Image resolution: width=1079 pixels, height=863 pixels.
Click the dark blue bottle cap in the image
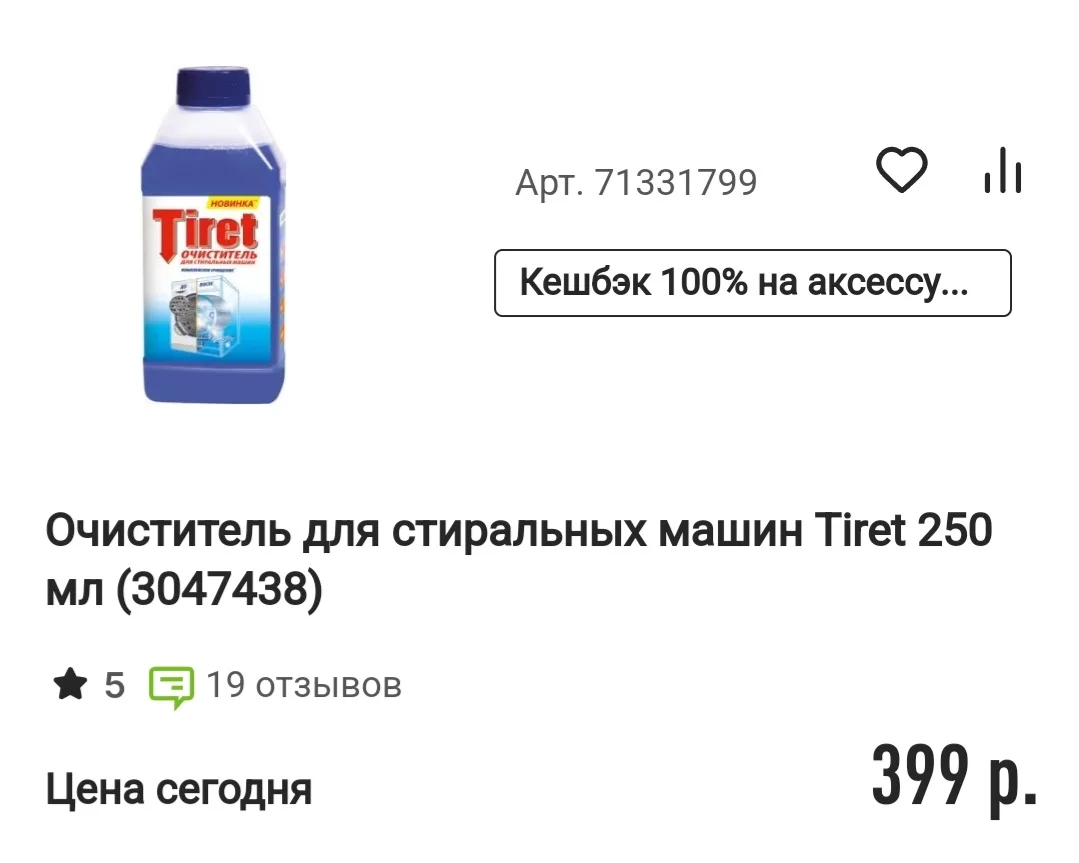213,87
